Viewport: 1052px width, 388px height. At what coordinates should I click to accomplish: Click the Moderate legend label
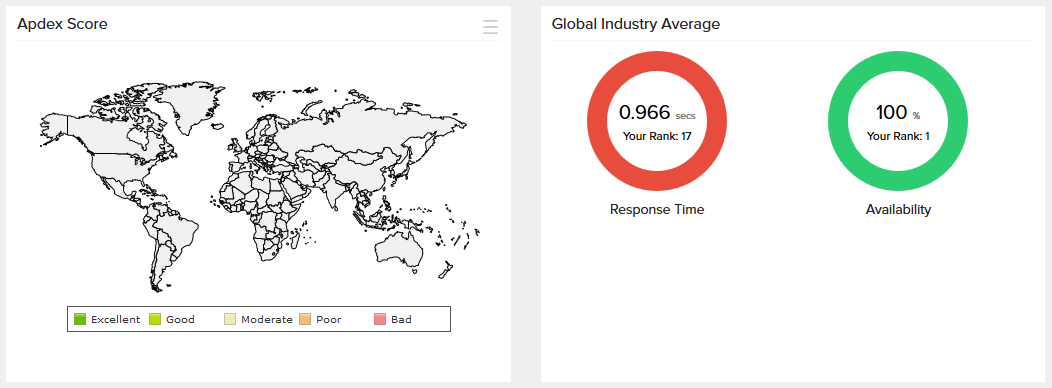[267, 320]
